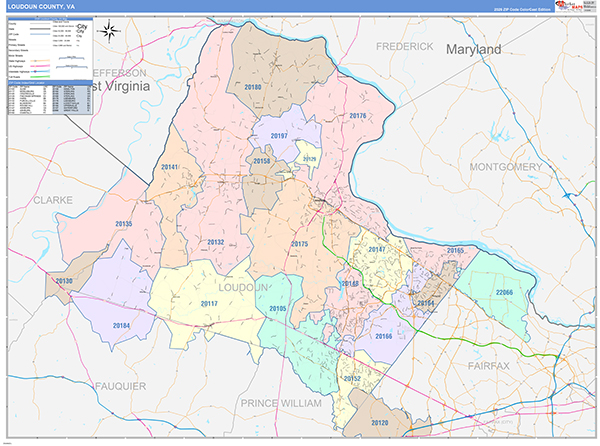The width and height of the screenshot is (600, 446).
Task: Select ZIP code label 20180
Action: (x=253, y=87)
